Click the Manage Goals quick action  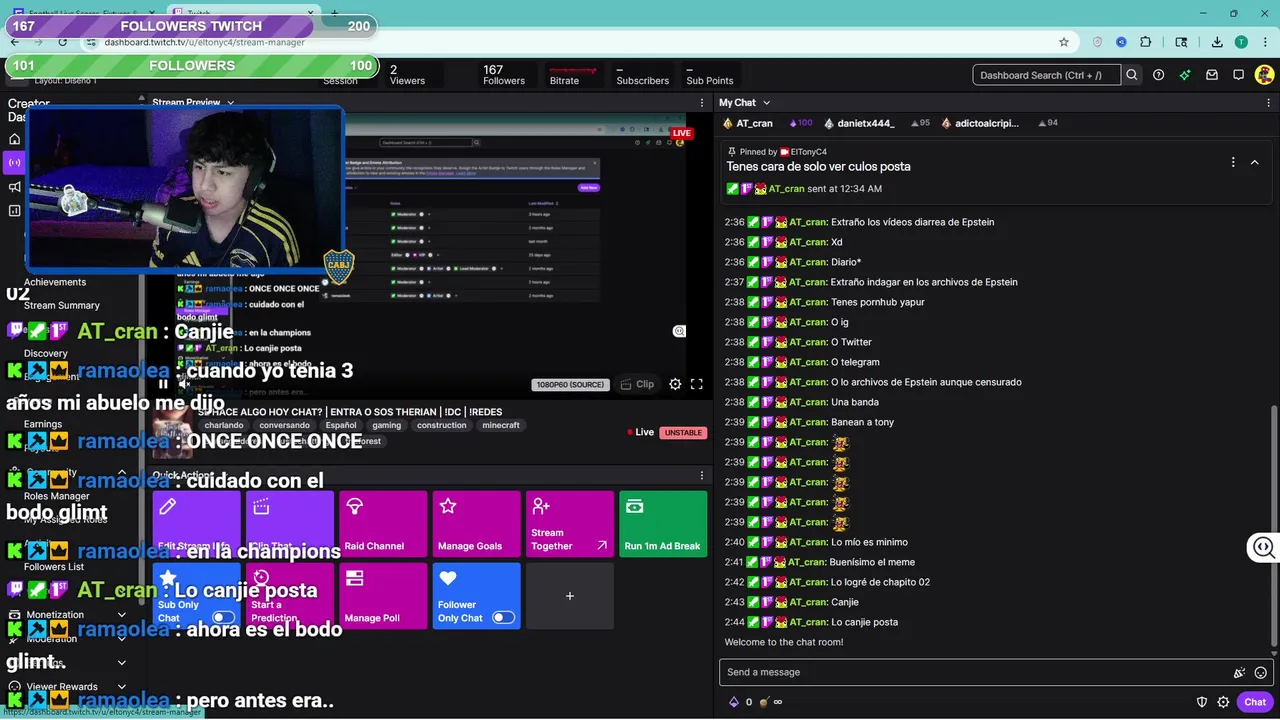click(477, 524)
